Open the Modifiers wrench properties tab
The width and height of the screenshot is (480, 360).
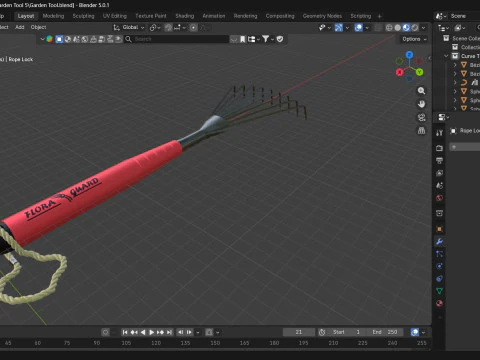click(439, 242)
